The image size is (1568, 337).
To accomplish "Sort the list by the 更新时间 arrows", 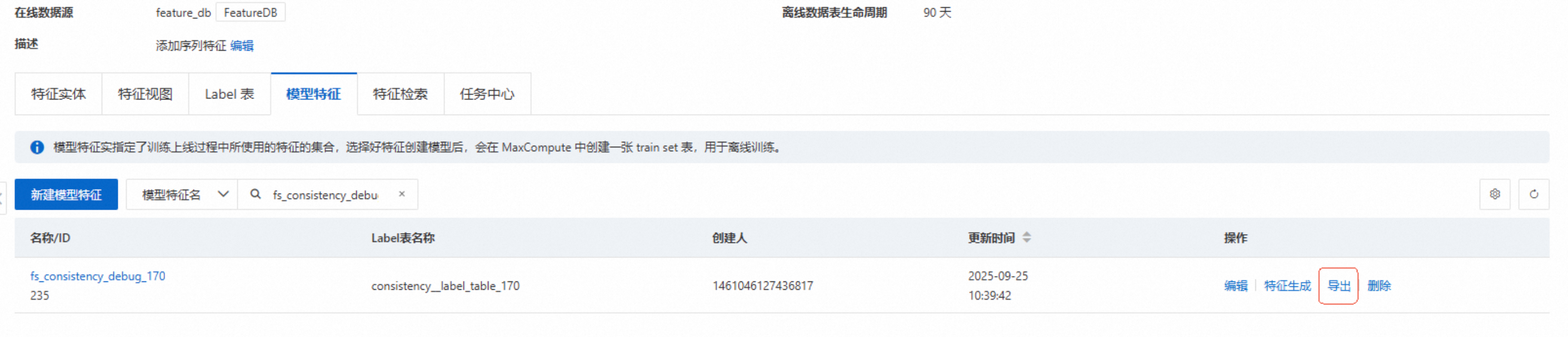I will [x=1026, y=237].
